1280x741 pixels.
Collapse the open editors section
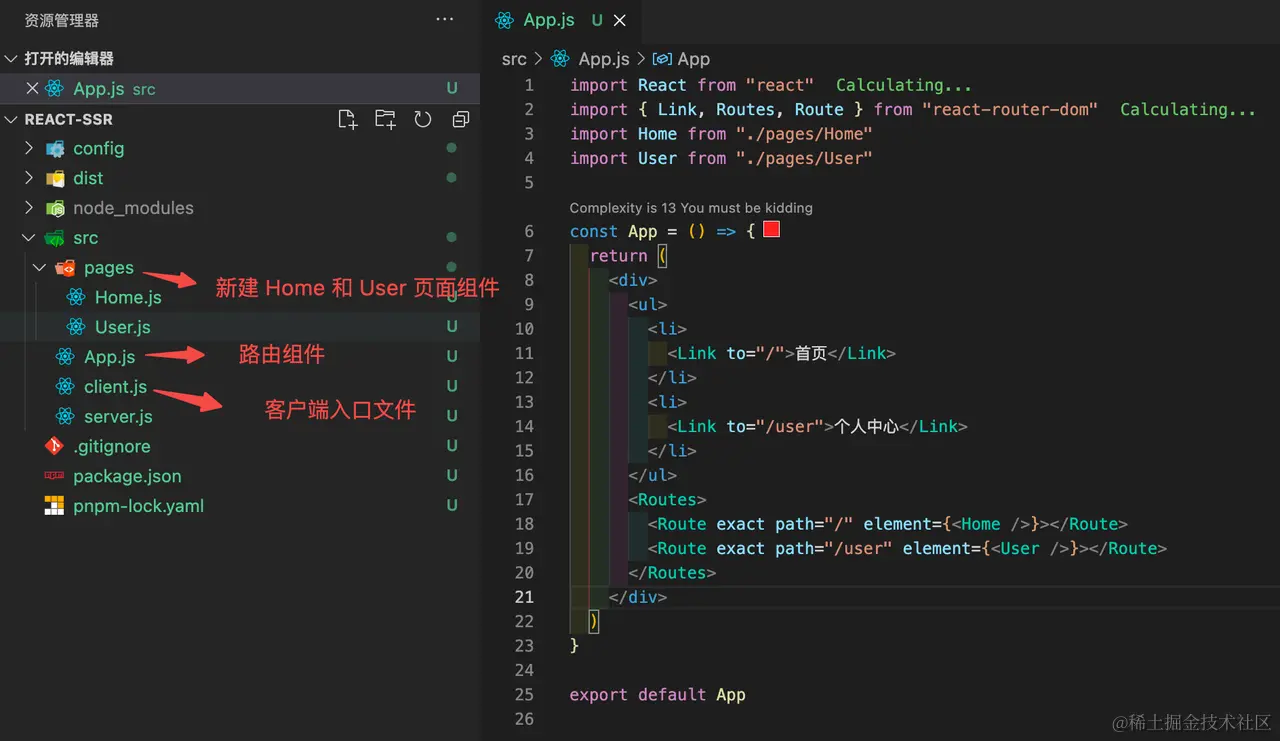coord(12,58)
